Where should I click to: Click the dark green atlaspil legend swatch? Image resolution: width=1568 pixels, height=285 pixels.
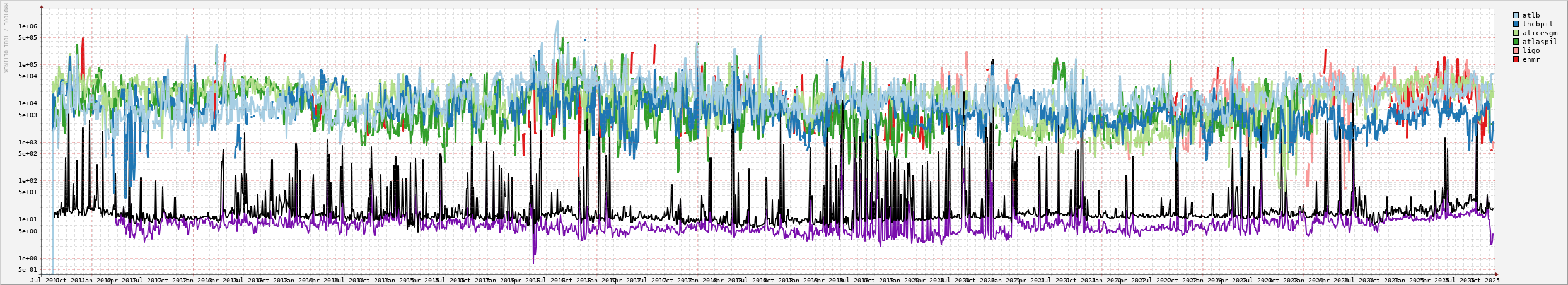click(x=1516, y=42)
